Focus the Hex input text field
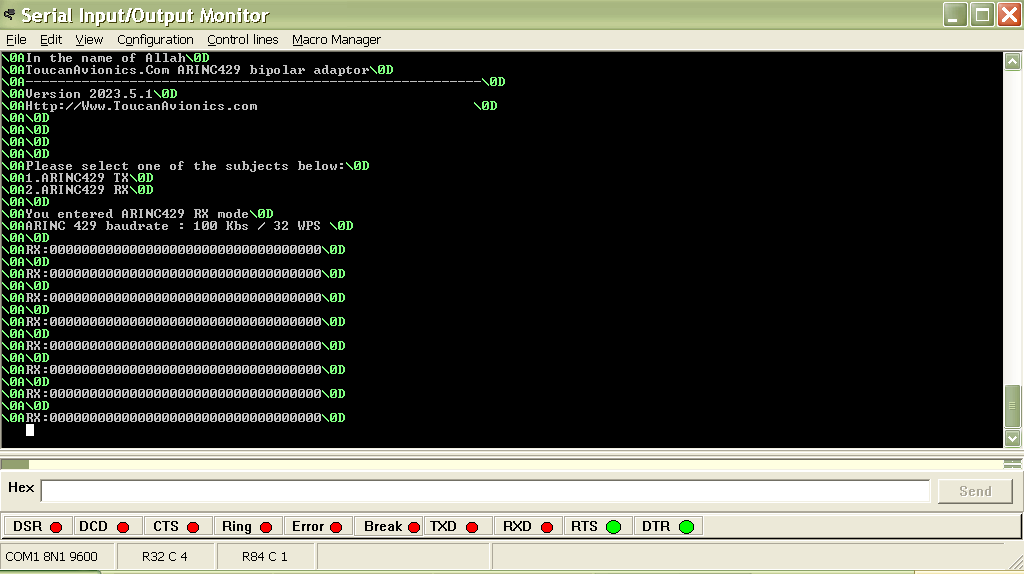 485,491
